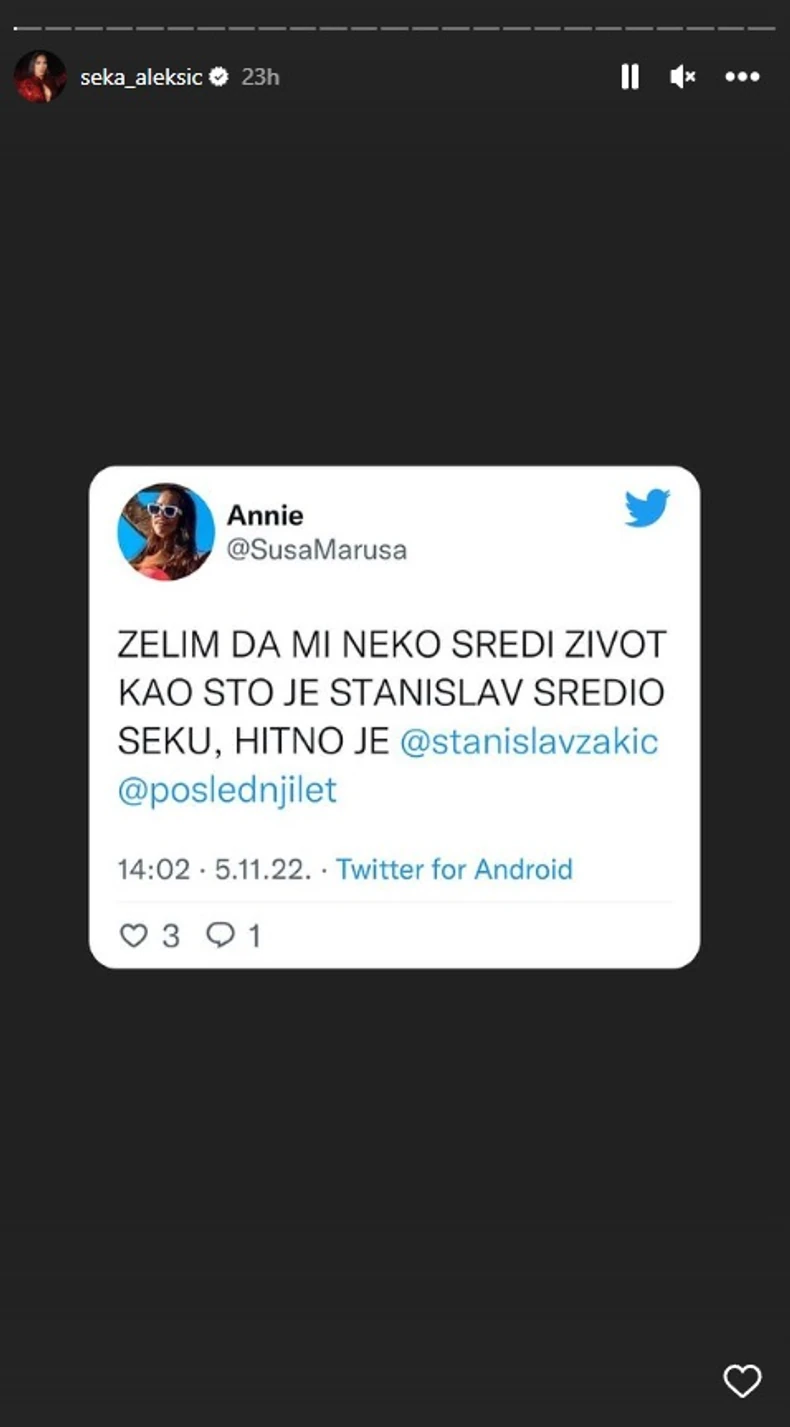Click the tweet text starting ZELIM DA MI
Screen dimensions: 790x1427
[392, 718]
